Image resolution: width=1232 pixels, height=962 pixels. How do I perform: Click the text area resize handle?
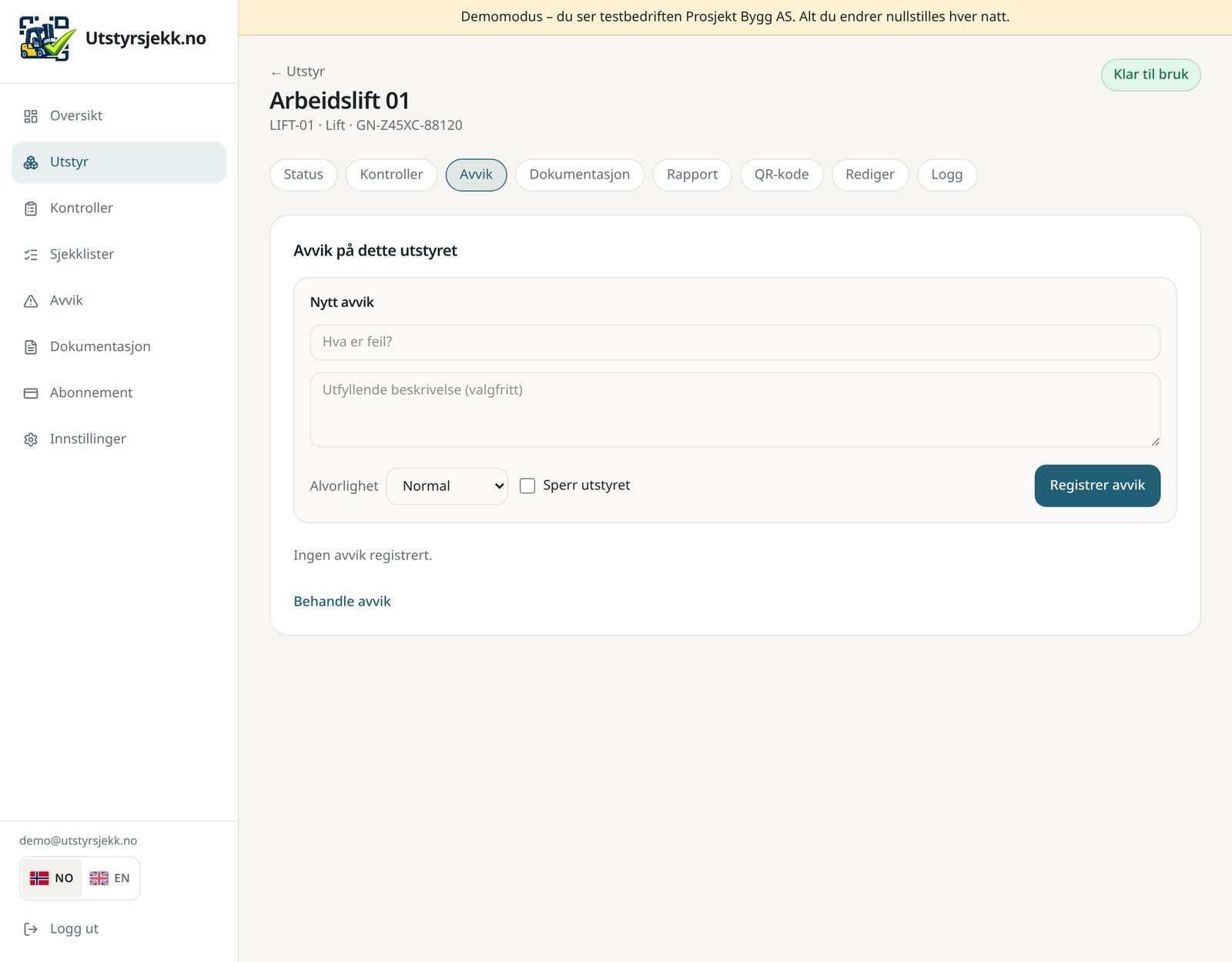[x=1155, y=442]
